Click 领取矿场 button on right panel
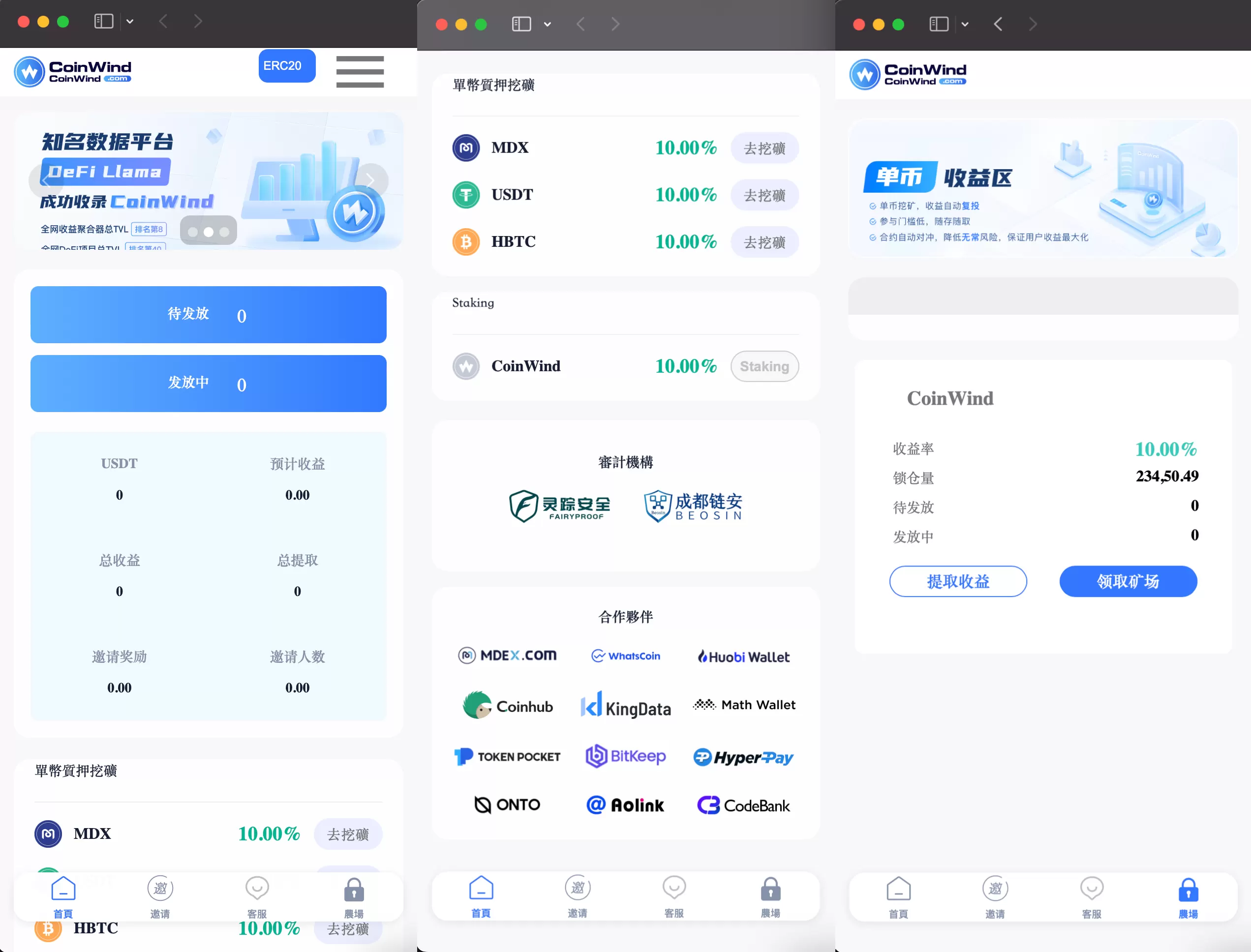1251x952 pixels. [x=1128, y=581]
